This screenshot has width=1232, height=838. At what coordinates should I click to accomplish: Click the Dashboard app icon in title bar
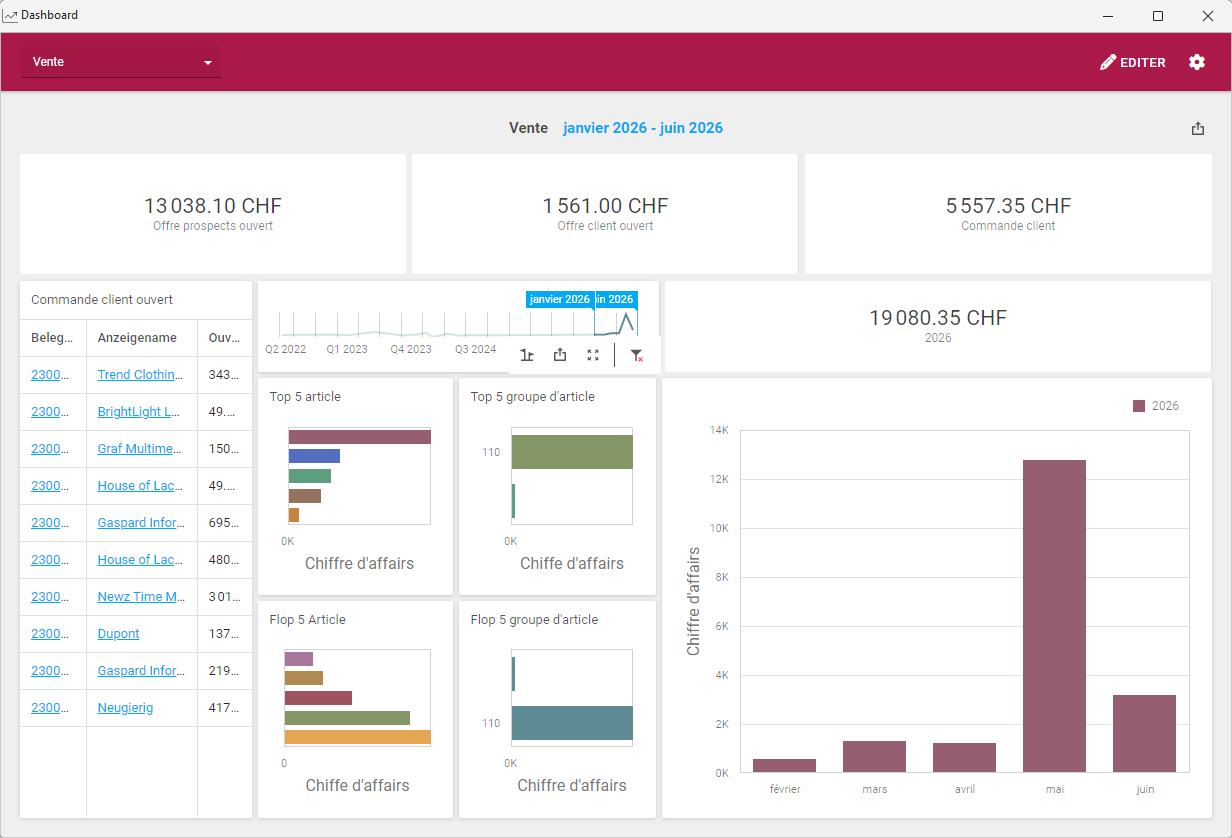pyautogui.click(x=10, y=15)
